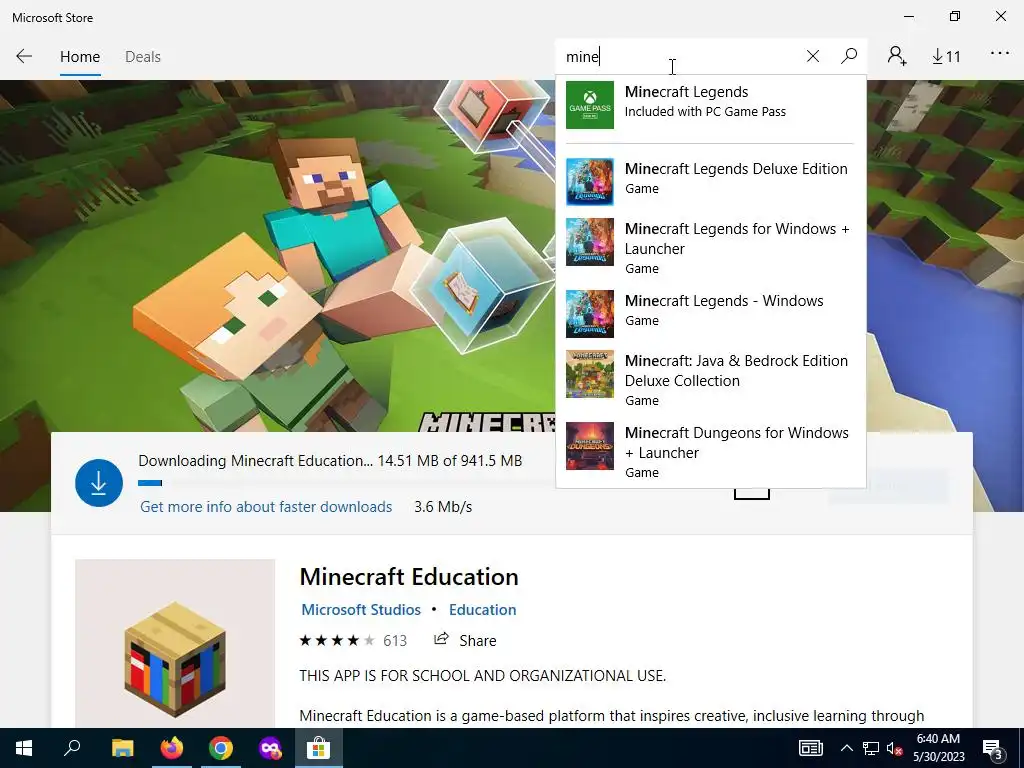Clear the search box text
Screen dimensions: 1024x768
click(x=812, y=56)
